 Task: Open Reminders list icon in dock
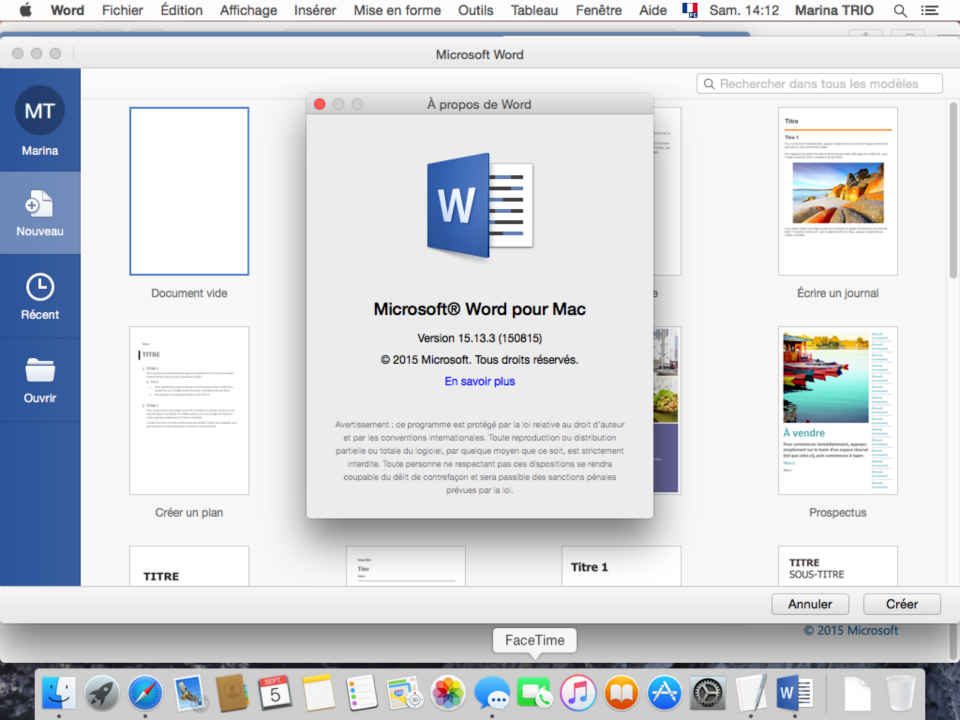click(x=361, y=693)
